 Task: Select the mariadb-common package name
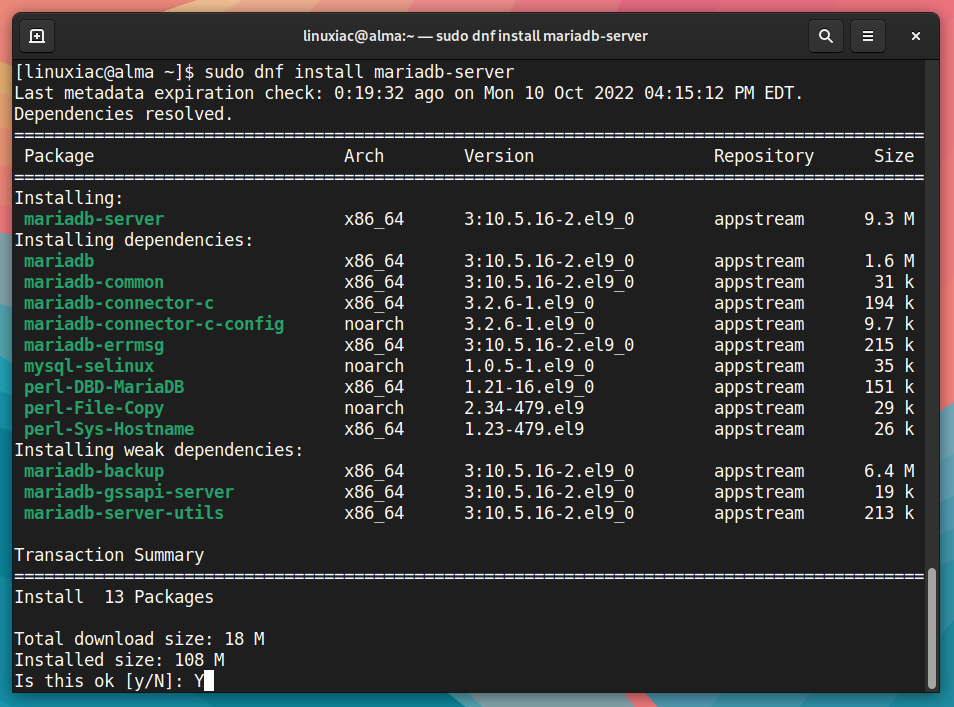(x=94, y=282)
